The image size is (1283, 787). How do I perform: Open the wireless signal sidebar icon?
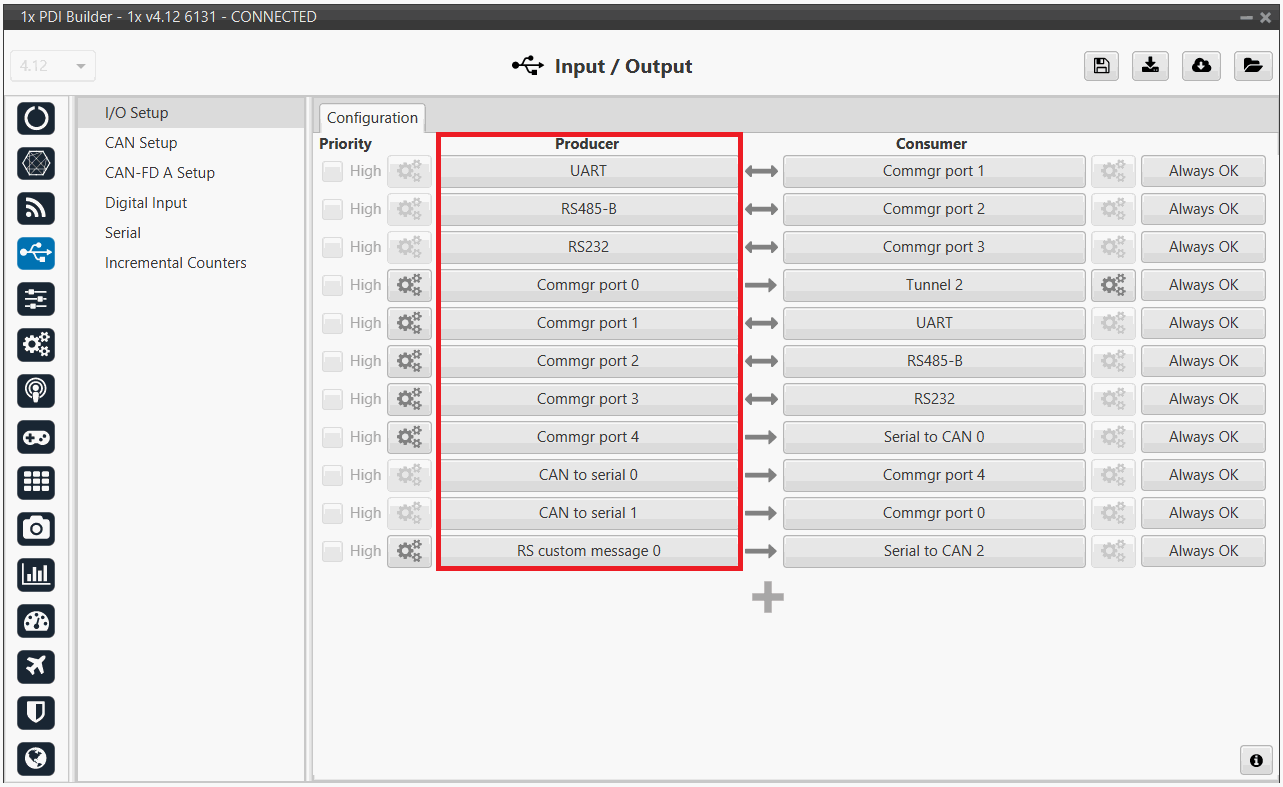[36, 208]
